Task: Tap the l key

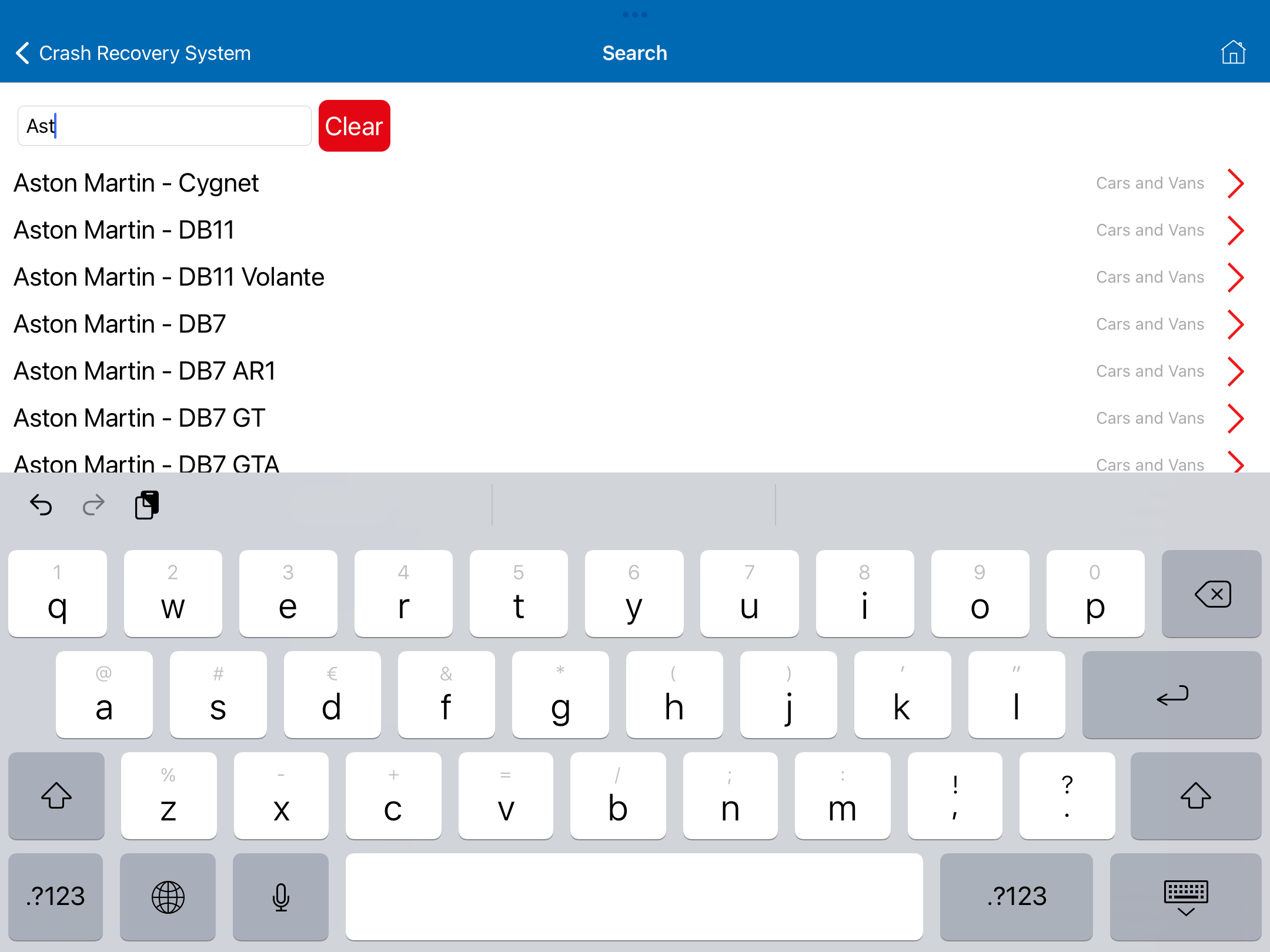Action: point(1017,695)
